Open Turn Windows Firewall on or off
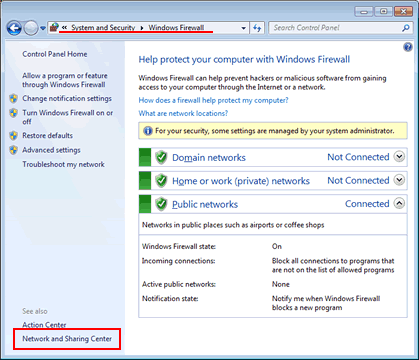 click(67, 117)
